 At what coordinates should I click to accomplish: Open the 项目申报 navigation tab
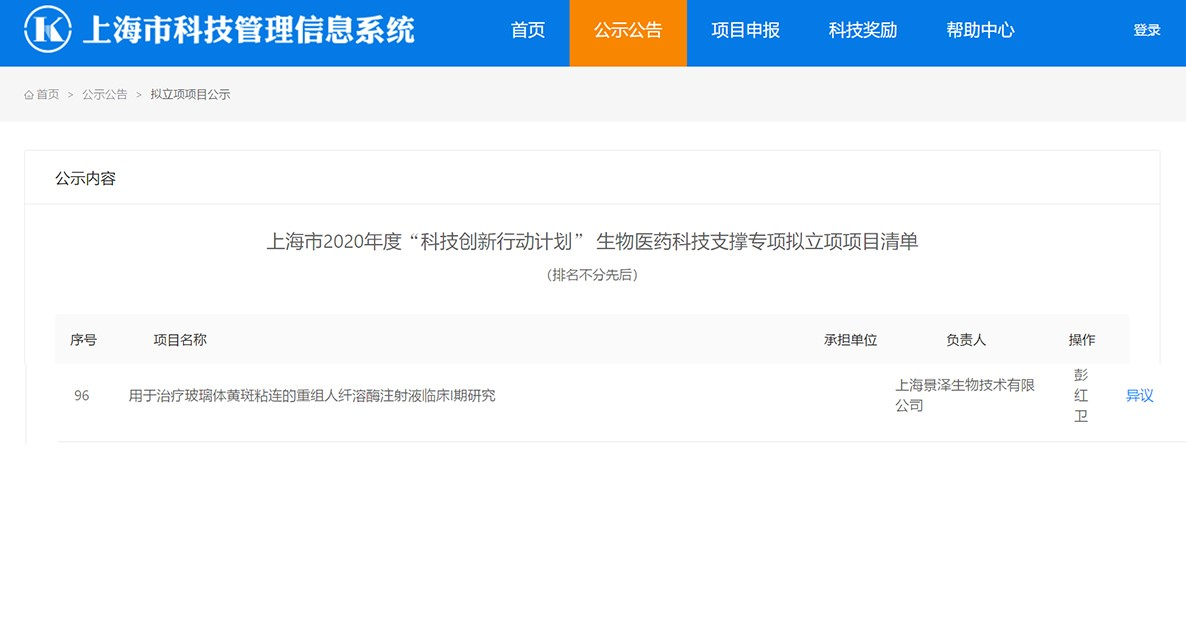(745, 30)
